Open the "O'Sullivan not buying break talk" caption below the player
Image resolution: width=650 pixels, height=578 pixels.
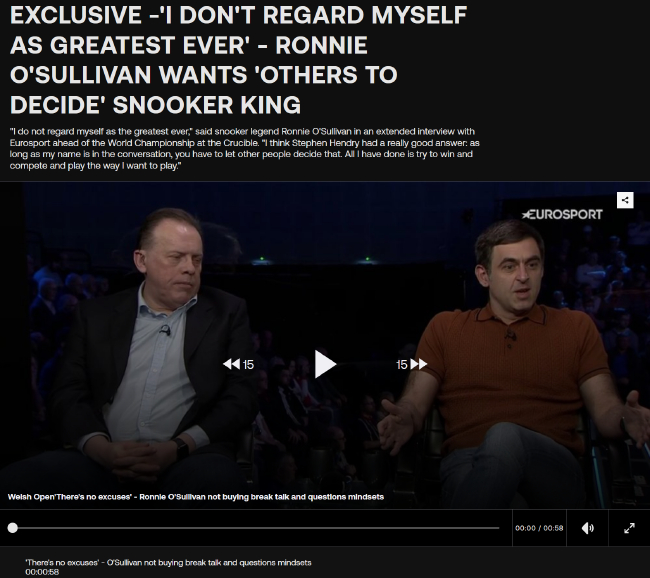pos(168,563)
